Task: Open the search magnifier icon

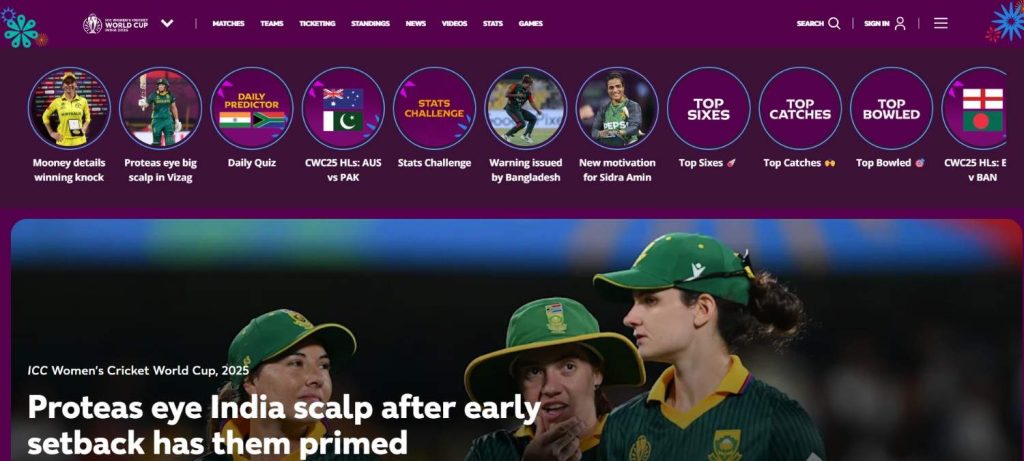Action: click(834, 24)
